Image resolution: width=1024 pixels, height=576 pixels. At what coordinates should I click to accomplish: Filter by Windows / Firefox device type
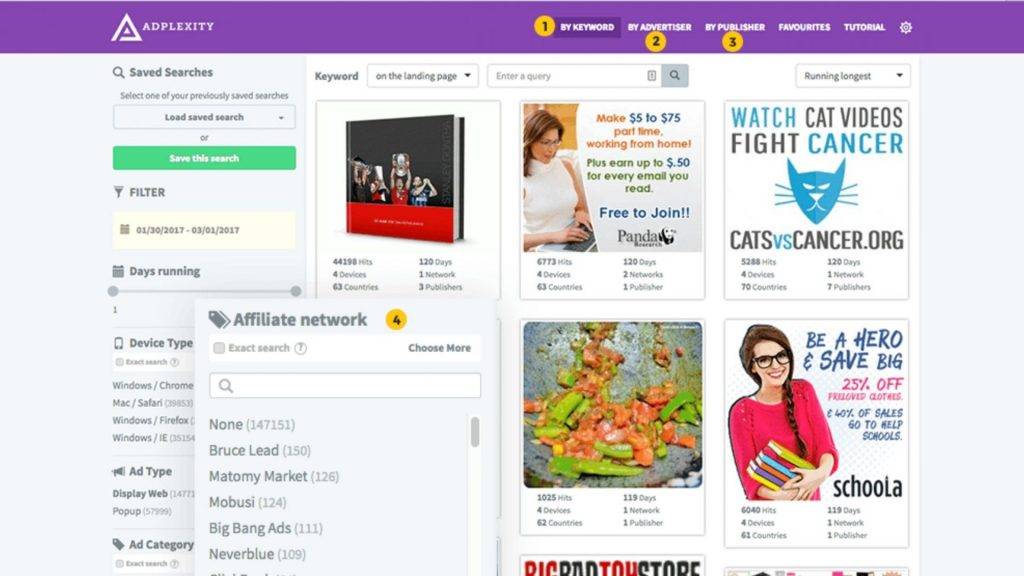point(153,421)
